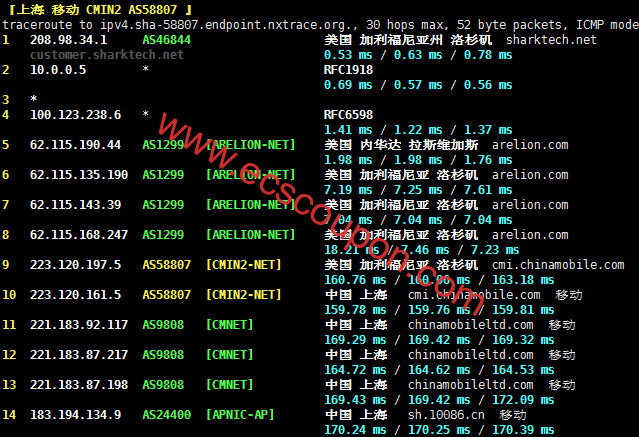639x437 pixels.
Task: Select the RFC6598 label
Action: pyautogui.click(x=348, y=115)
